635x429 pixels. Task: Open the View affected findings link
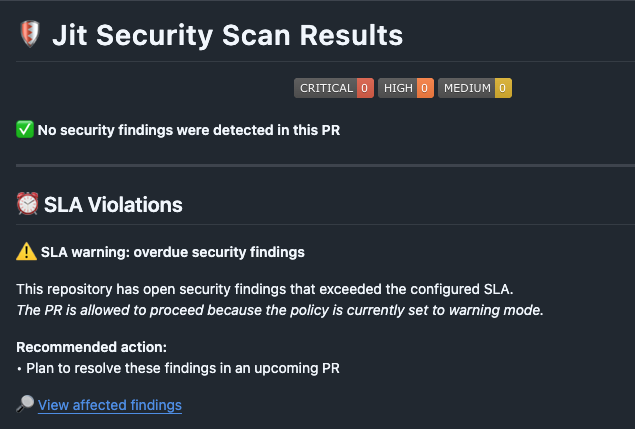click(x=110, y=405)
